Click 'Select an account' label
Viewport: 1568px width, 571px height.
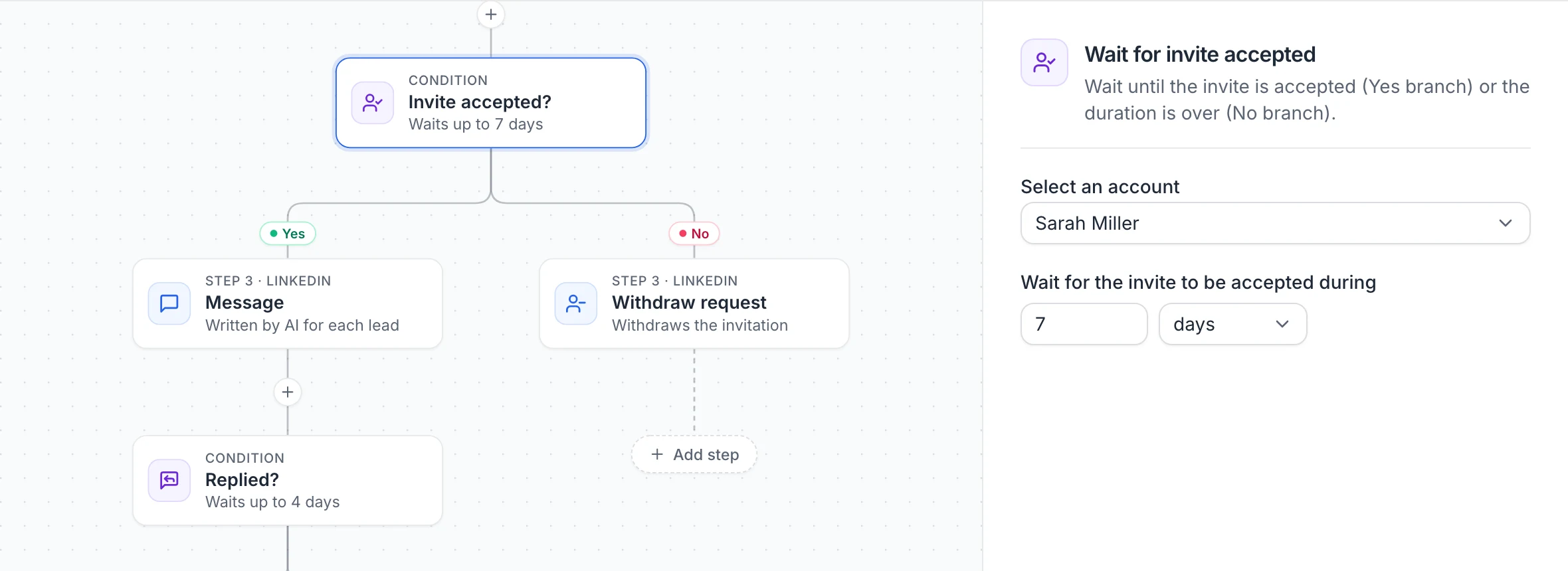click(1100, 187)
